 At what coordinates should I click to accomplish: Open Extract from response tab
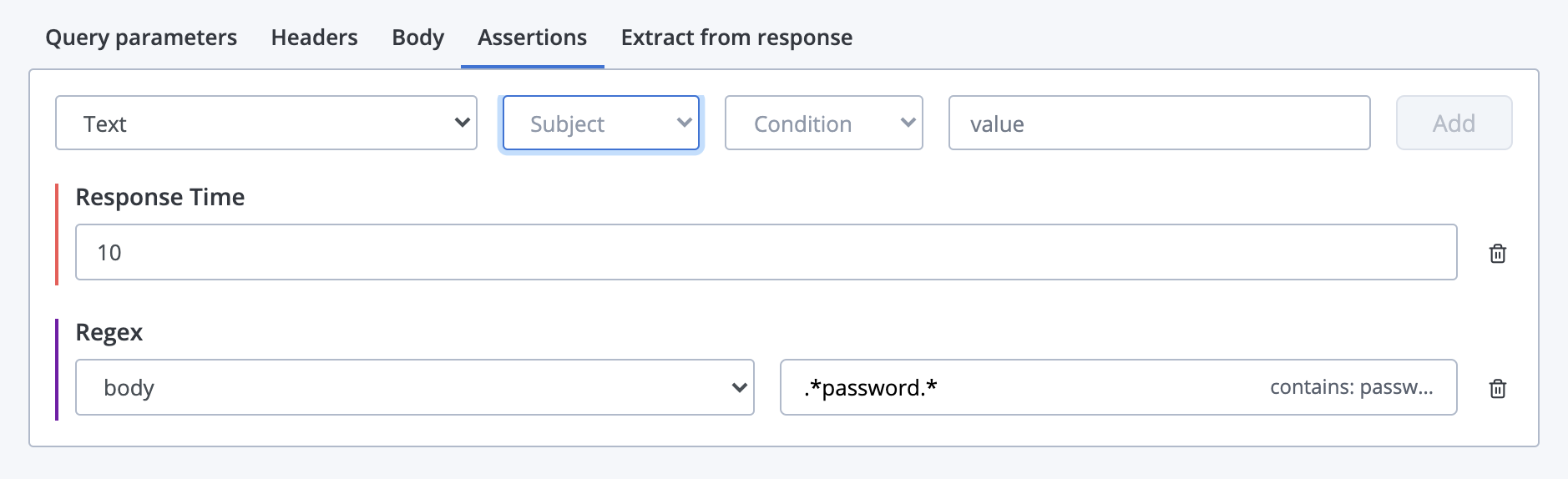(736, 38)
